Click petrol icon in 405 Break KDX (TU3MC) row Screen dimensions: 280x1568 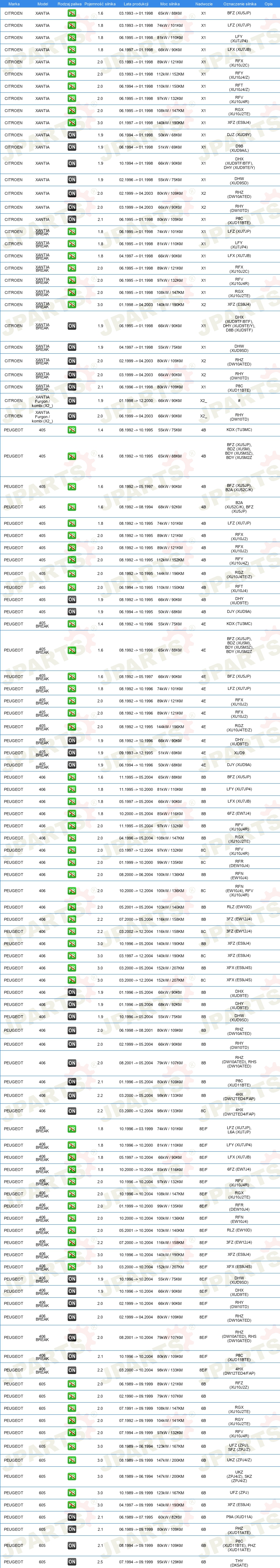click(x=72, y=625)
